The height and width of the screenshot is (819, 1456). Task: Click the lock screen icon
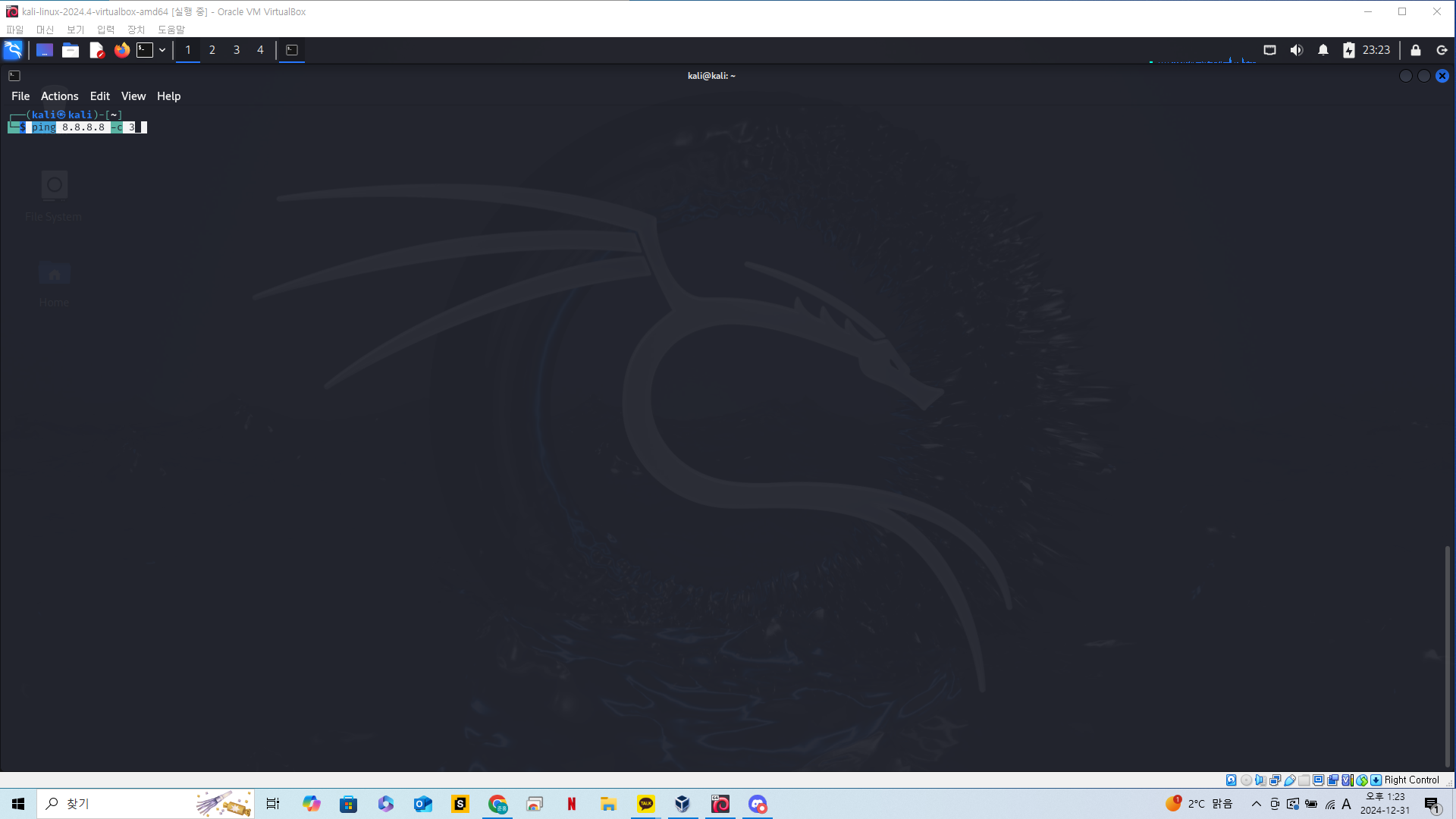(1415, 50)
